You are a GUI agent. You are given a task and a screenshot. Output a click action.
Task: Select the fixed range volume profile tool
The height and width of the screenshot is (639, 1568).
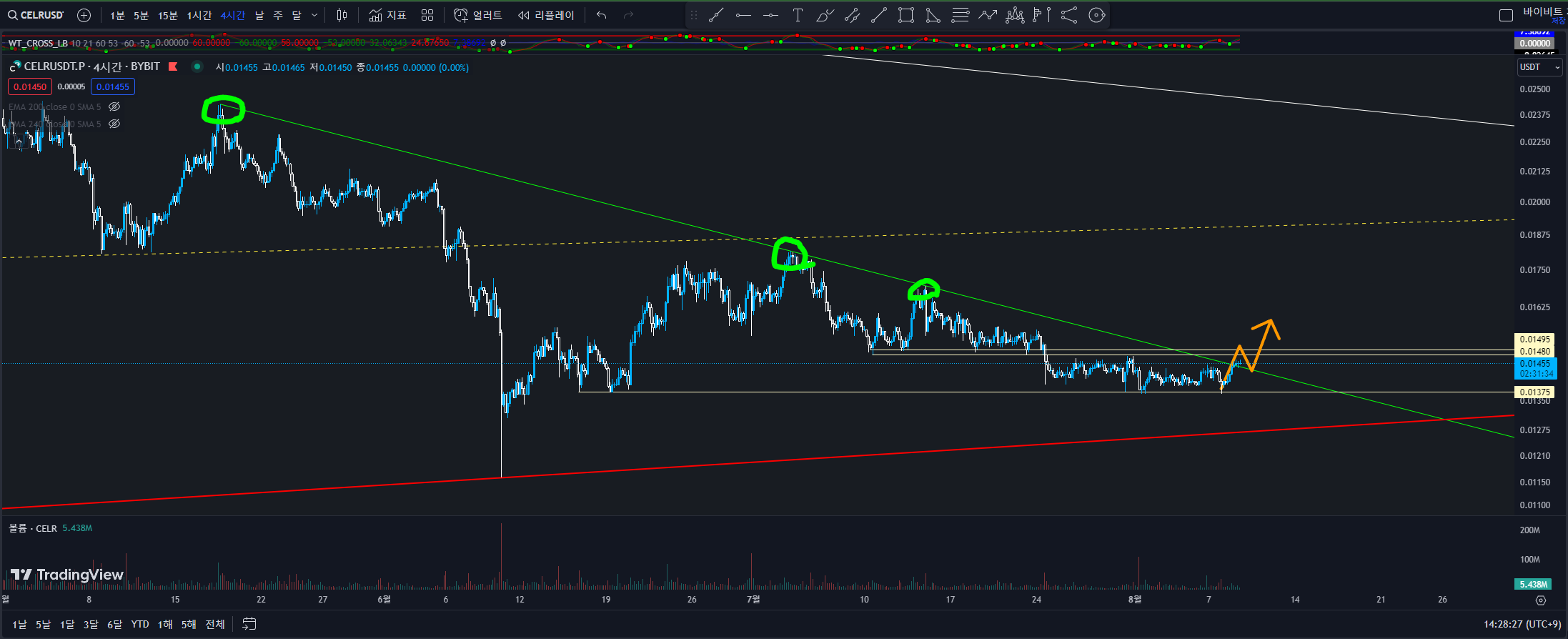click(1042, 15)
